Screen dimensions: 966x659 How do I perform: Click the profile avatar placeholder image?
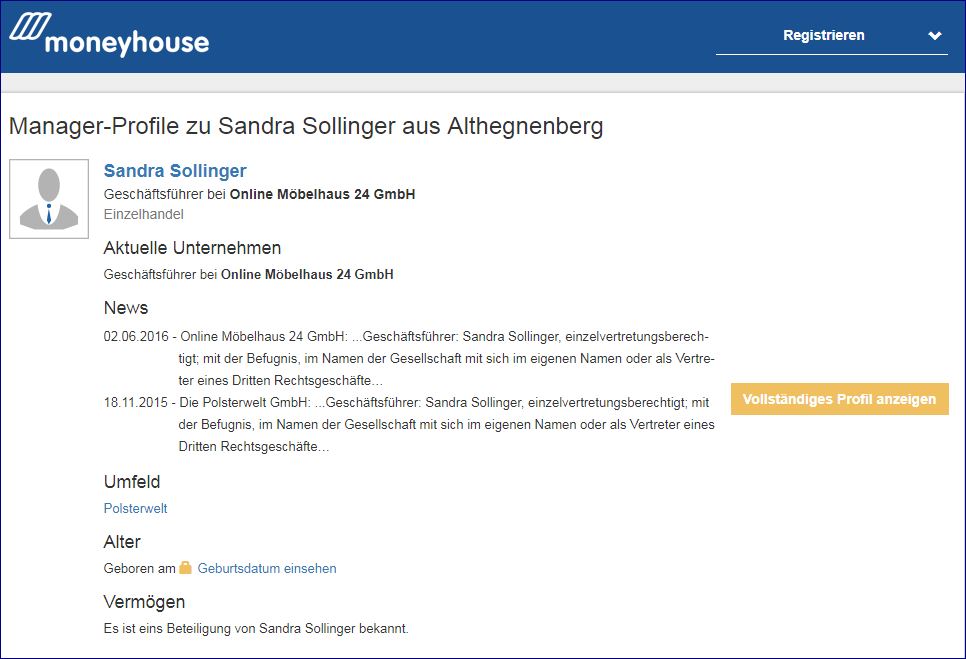coord(49,199)
